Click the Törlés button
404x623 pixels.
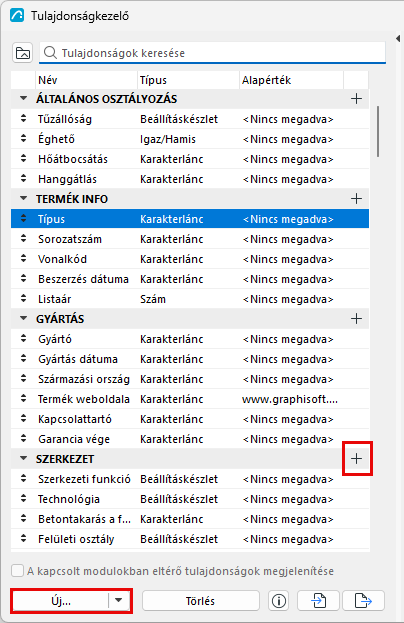tap(201, 601)
